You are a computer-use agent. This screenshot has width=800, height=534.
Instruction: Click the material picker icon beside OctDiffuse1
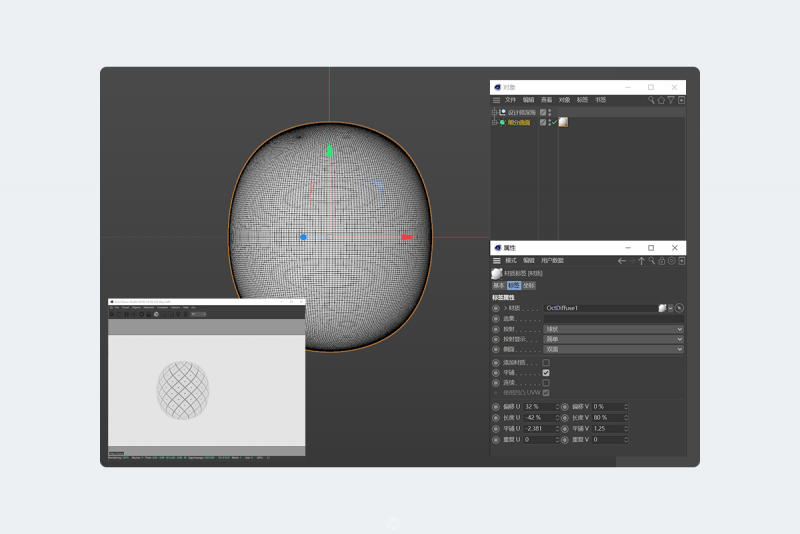[679, 308]
